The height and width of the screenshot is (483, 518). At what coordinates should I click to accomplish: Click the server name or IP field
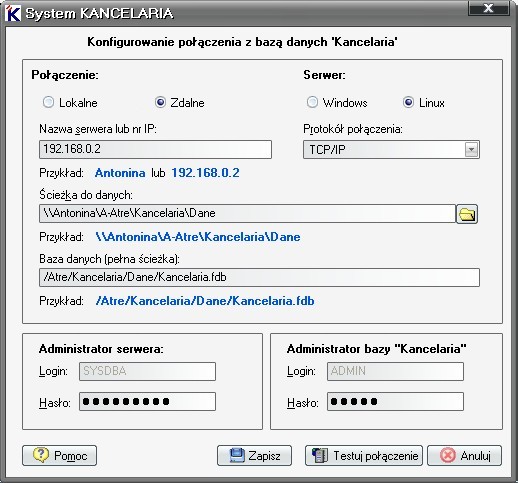[155, 149]
